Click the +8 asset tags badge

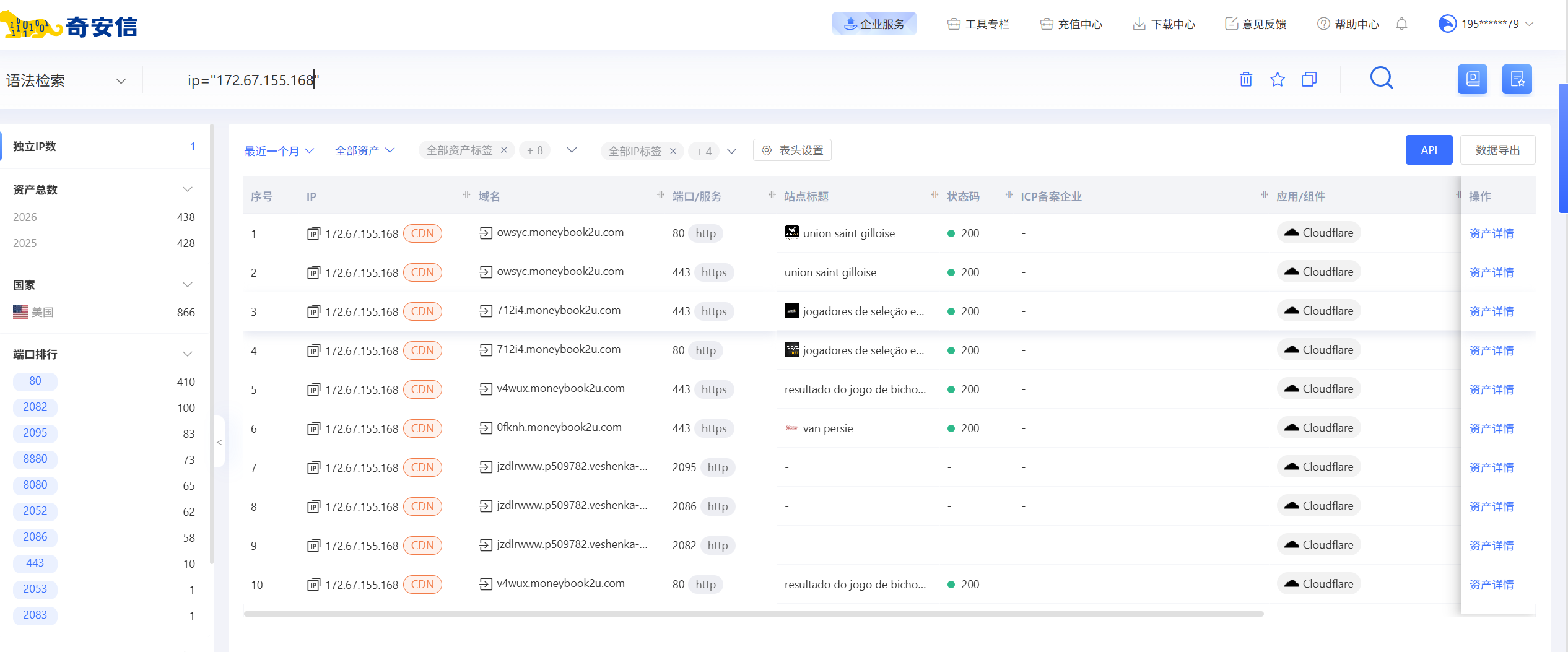point(535,150)
